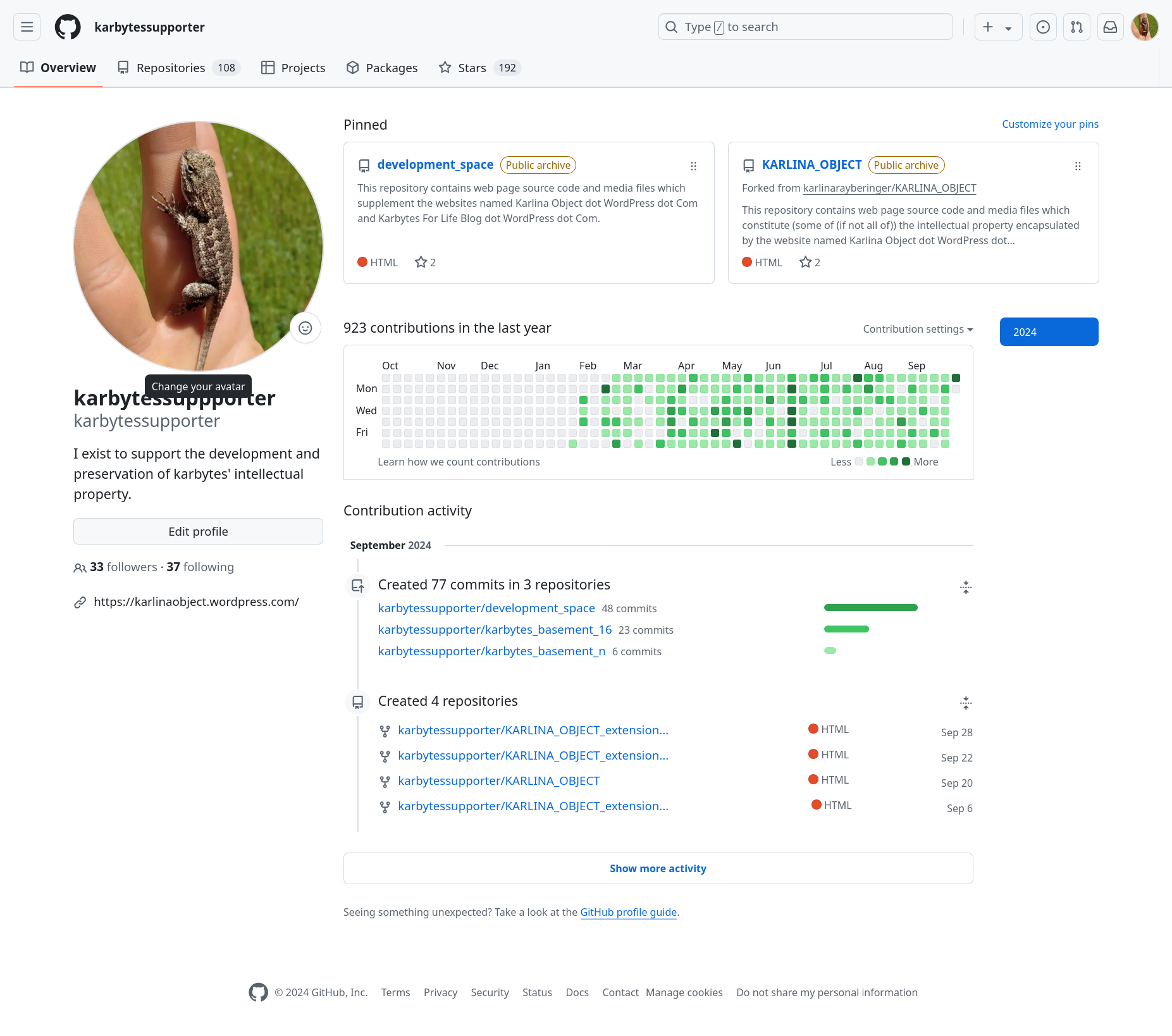The width and height of the screenshot is (1172, 1036).
Task: Select the 2024 year filter button
Action: (x=1049, y=331)
